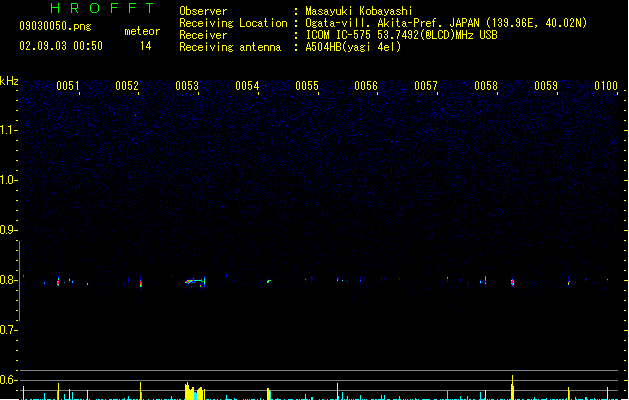629x400 pixels.
Task: Click the Receiver label
Action: (203, 35)
